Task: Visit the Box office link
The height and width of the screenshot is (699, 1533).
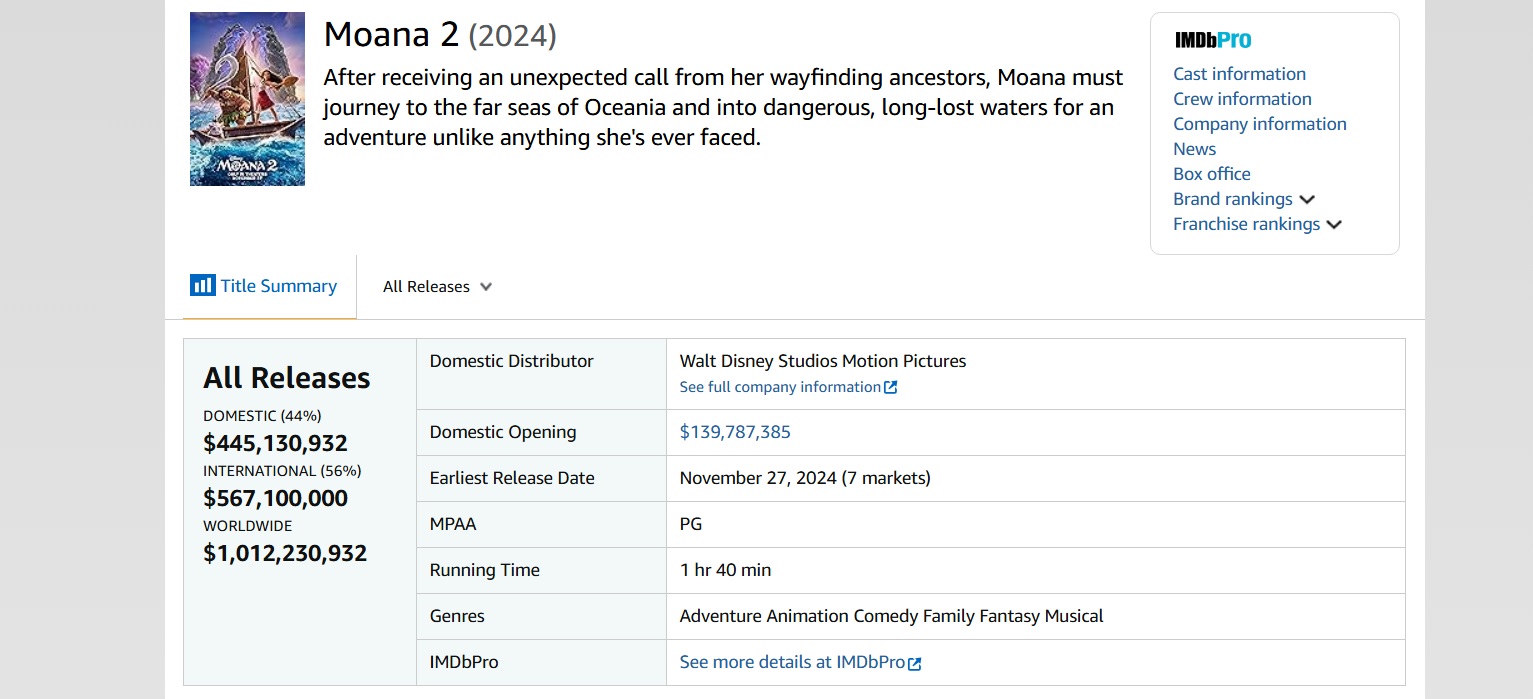Action: (x=1211, y=174)
